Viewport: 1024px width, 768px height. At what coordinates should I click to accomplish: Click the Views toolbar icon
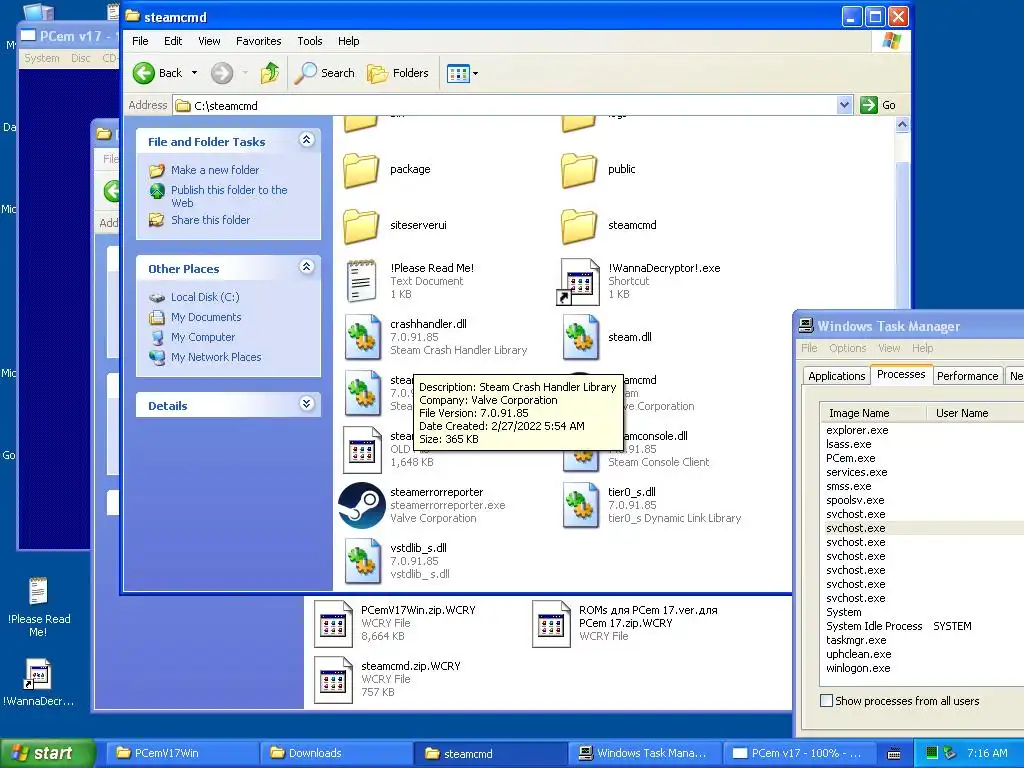pyautogui.click(x=458, y=74)
